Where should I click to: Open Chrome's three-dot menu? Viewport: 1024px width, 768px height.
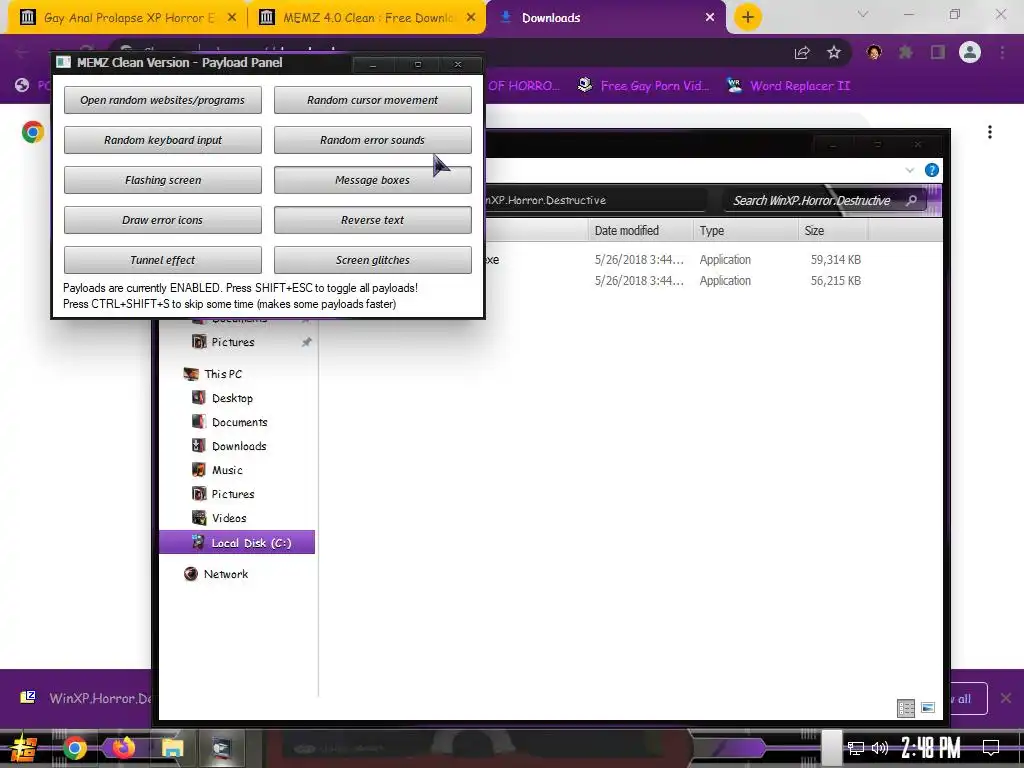1002,52
